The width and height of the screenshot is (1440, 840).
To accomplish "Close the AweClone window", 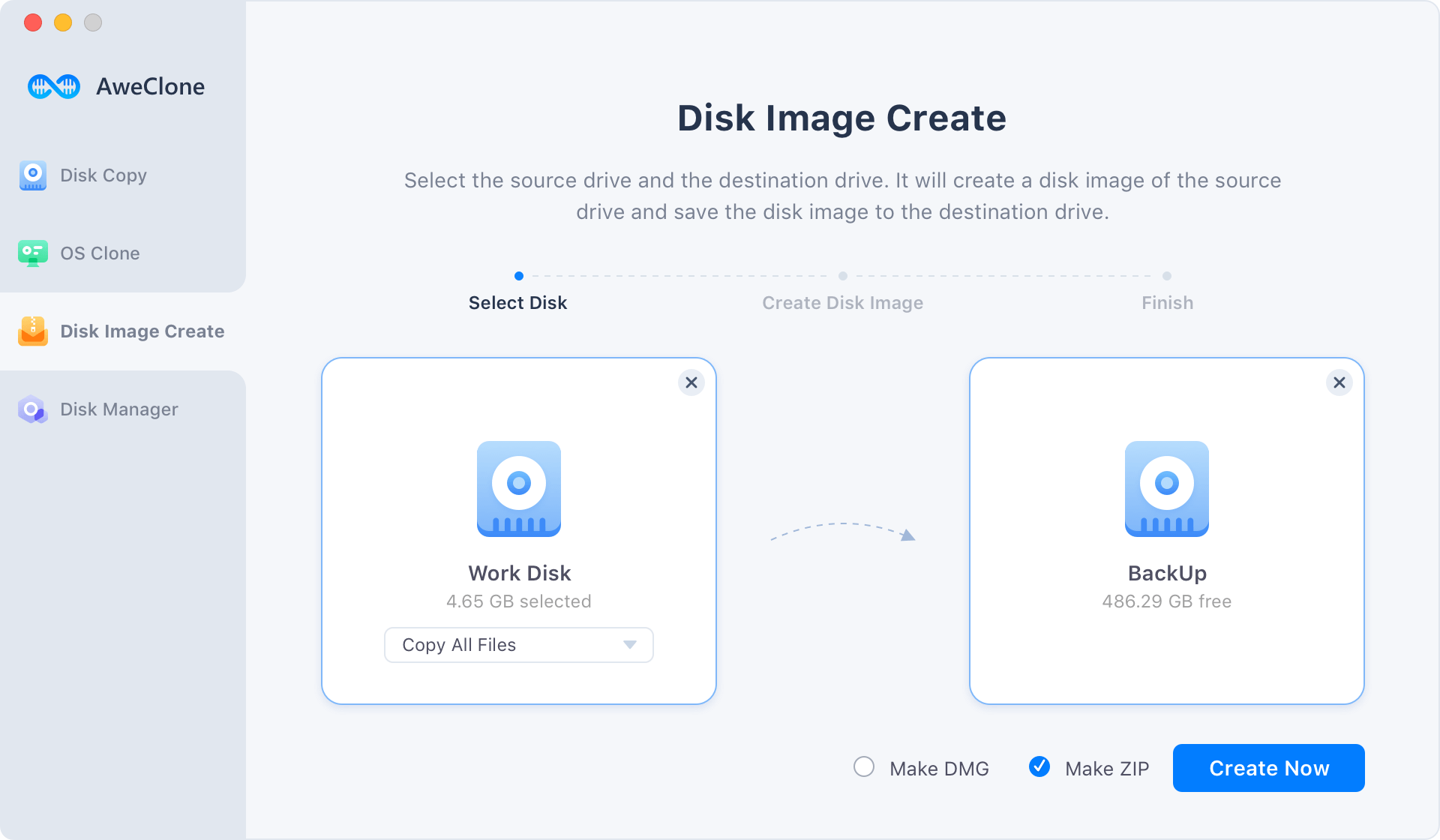I will pyautogui.click(x=33, y=22).
